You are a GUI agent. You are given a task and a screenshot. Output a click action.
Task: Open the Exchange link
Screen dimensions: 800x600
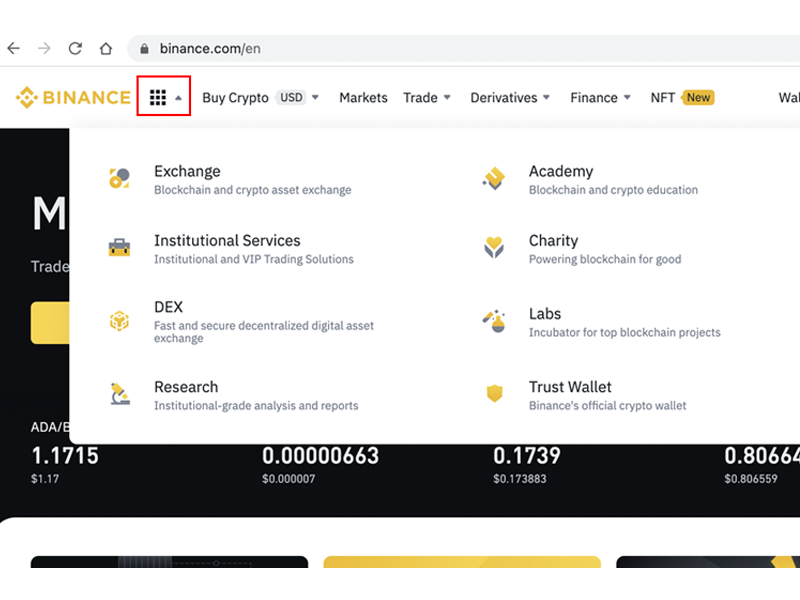click(x=187, y=171)
